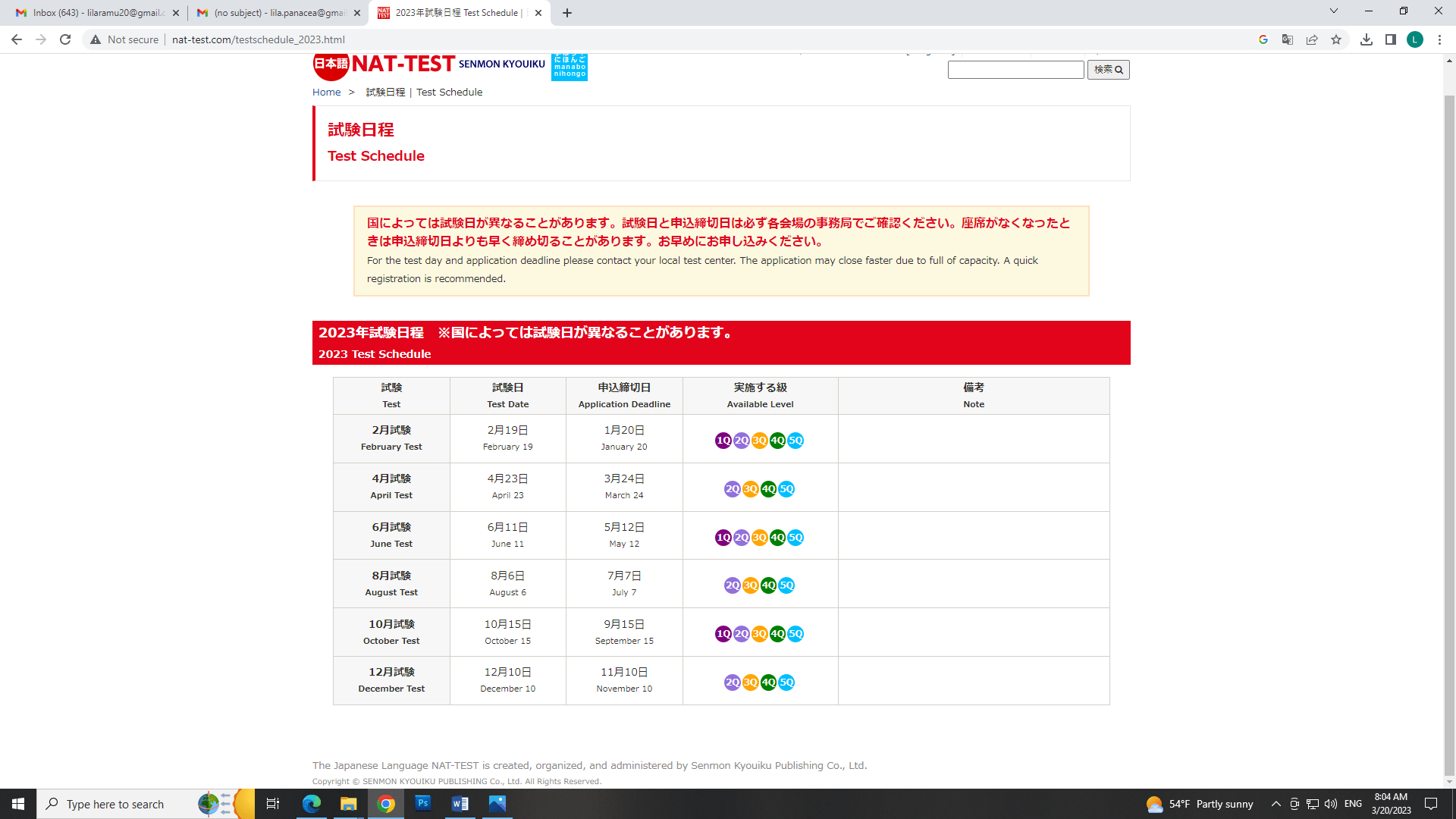Click the site search text field

[1015, 70]
